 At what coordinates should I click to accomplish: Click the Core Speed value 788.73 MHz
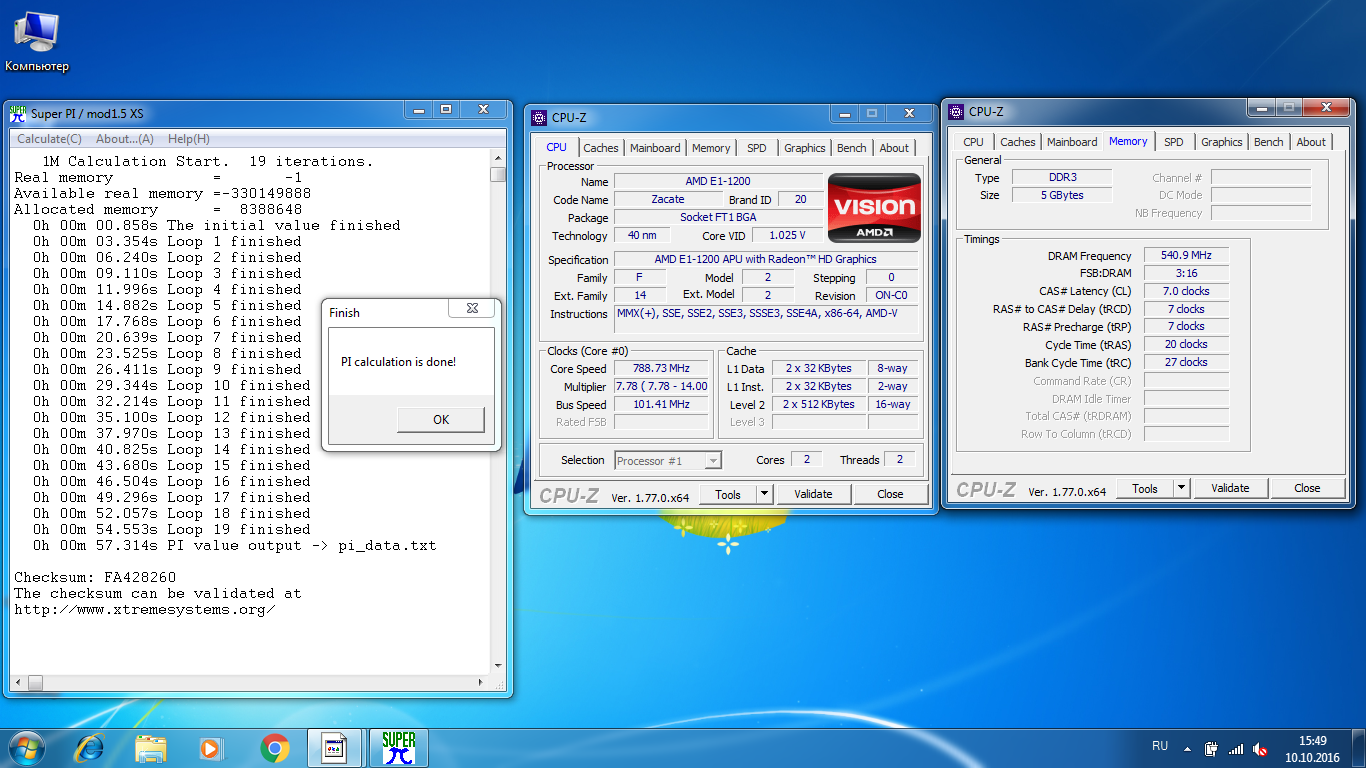pos(662,368)
